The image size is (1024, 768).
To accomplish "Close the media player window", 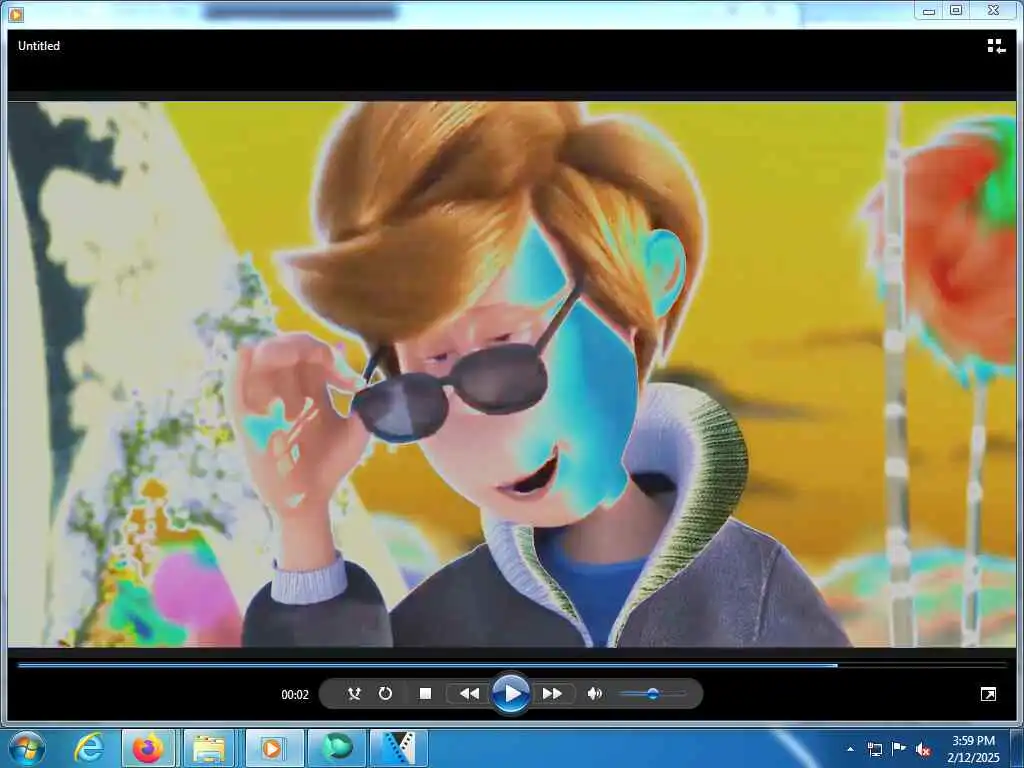I will (993, 10).
